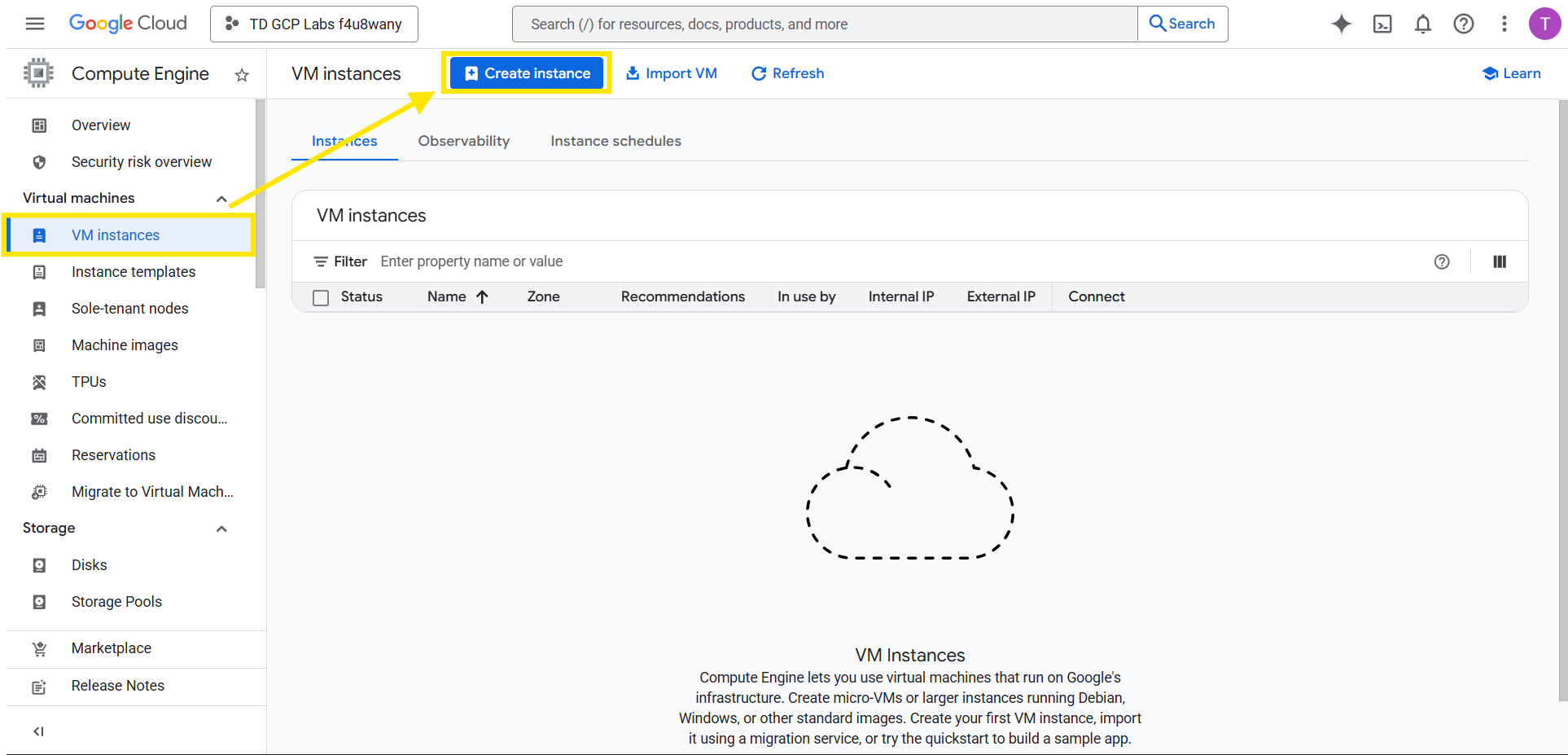Screen dimensions: 1568x755
Task: Click the filter help question mark icon
Action: [1442, 261]
